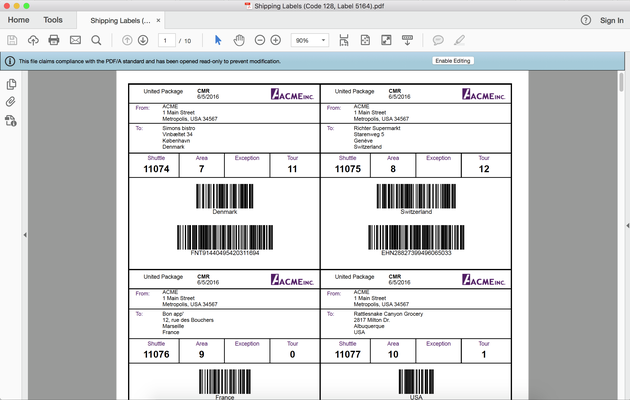Click the fit width scrolling icon

344,40
